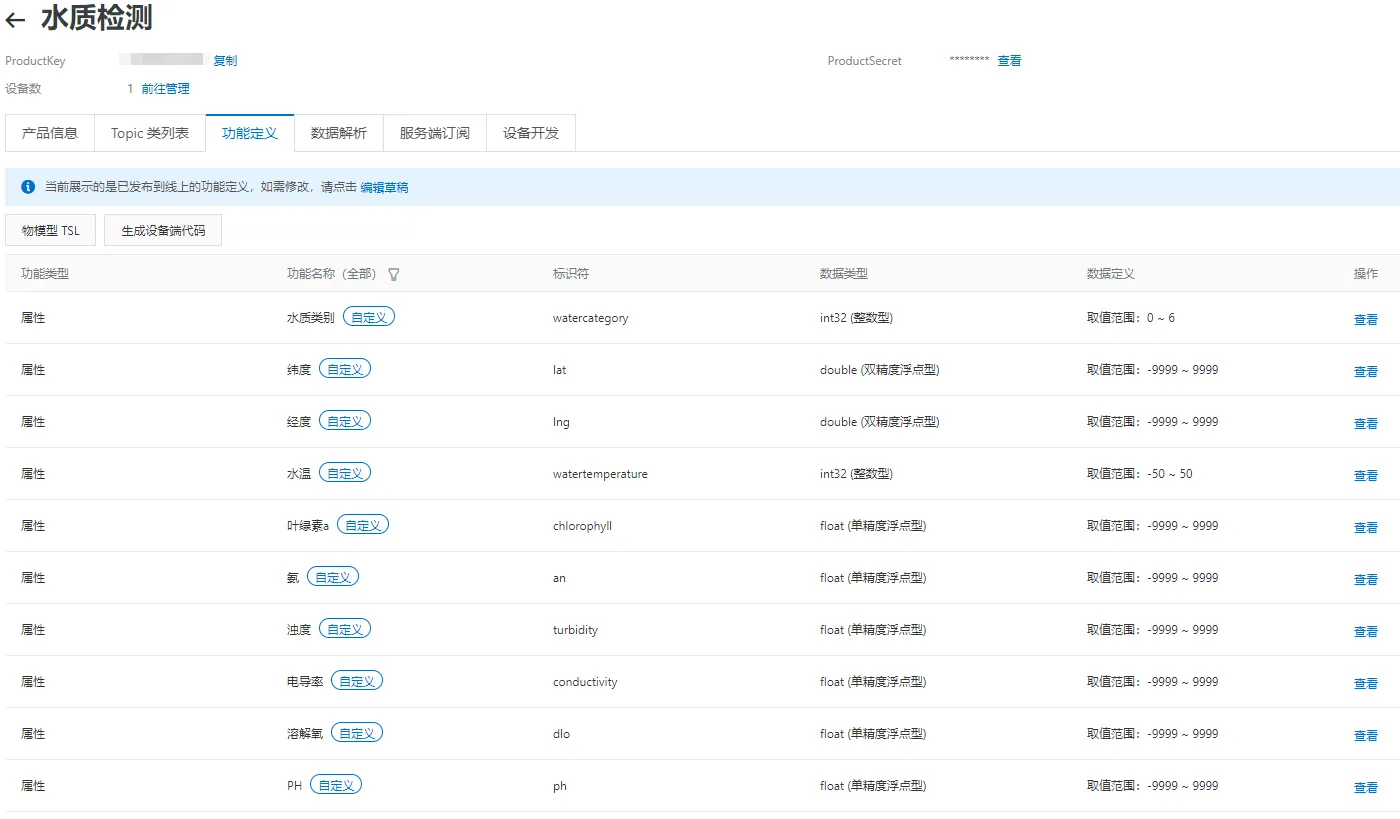
Task: Click the 自定义 tag next to 叶绿素a
Action: [363, 525]
